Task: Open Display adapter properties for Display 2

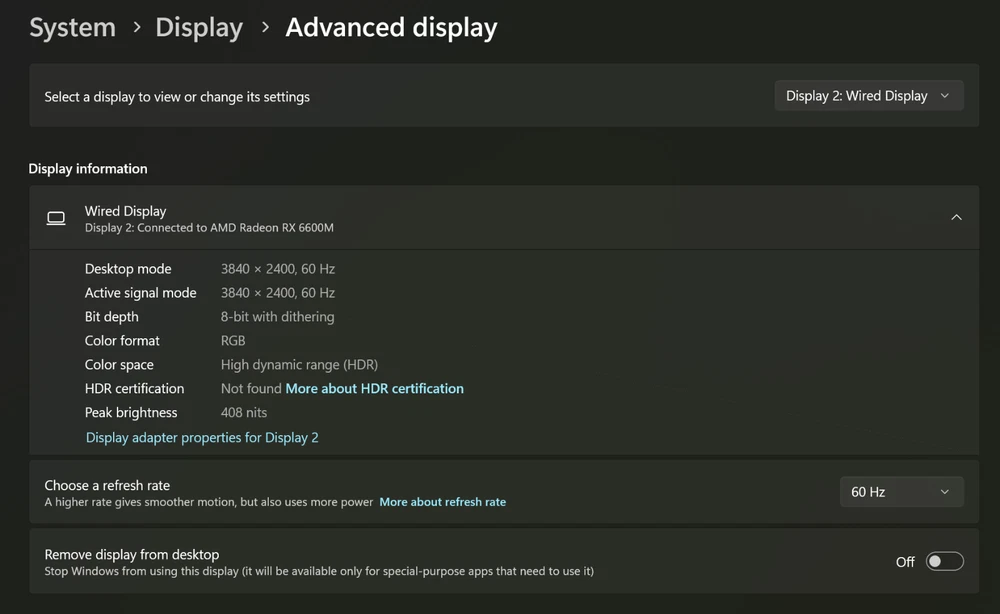Action: (202, 438)
